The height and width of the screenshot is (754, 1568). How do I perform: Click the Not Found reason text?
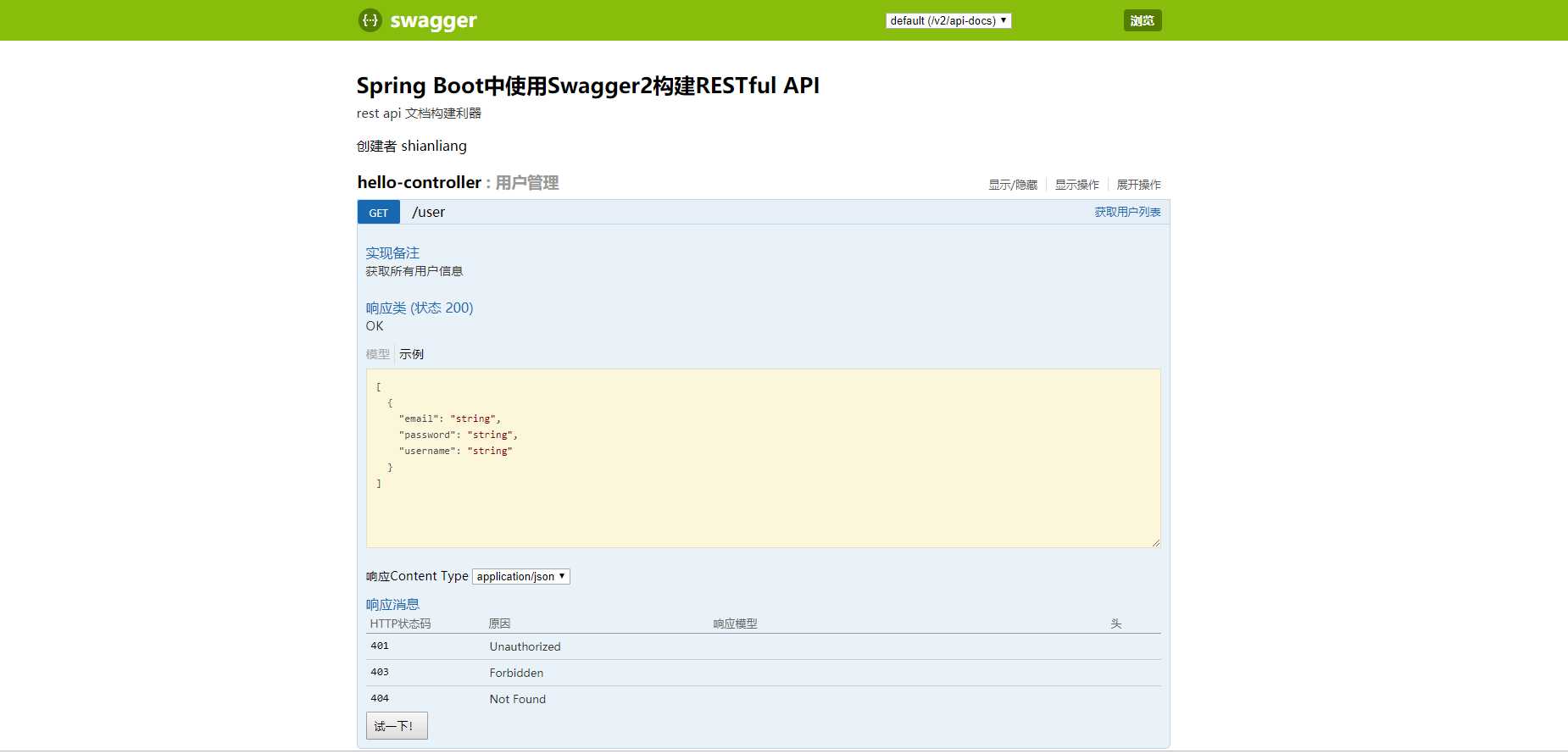coord(517,699)
